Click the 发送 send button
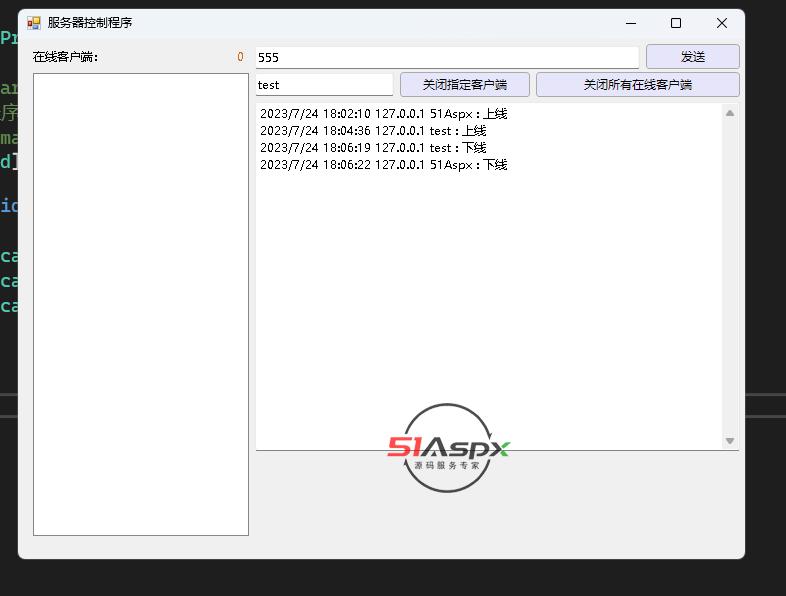This screenshot has height=596, width=786. tap(692, 57)
